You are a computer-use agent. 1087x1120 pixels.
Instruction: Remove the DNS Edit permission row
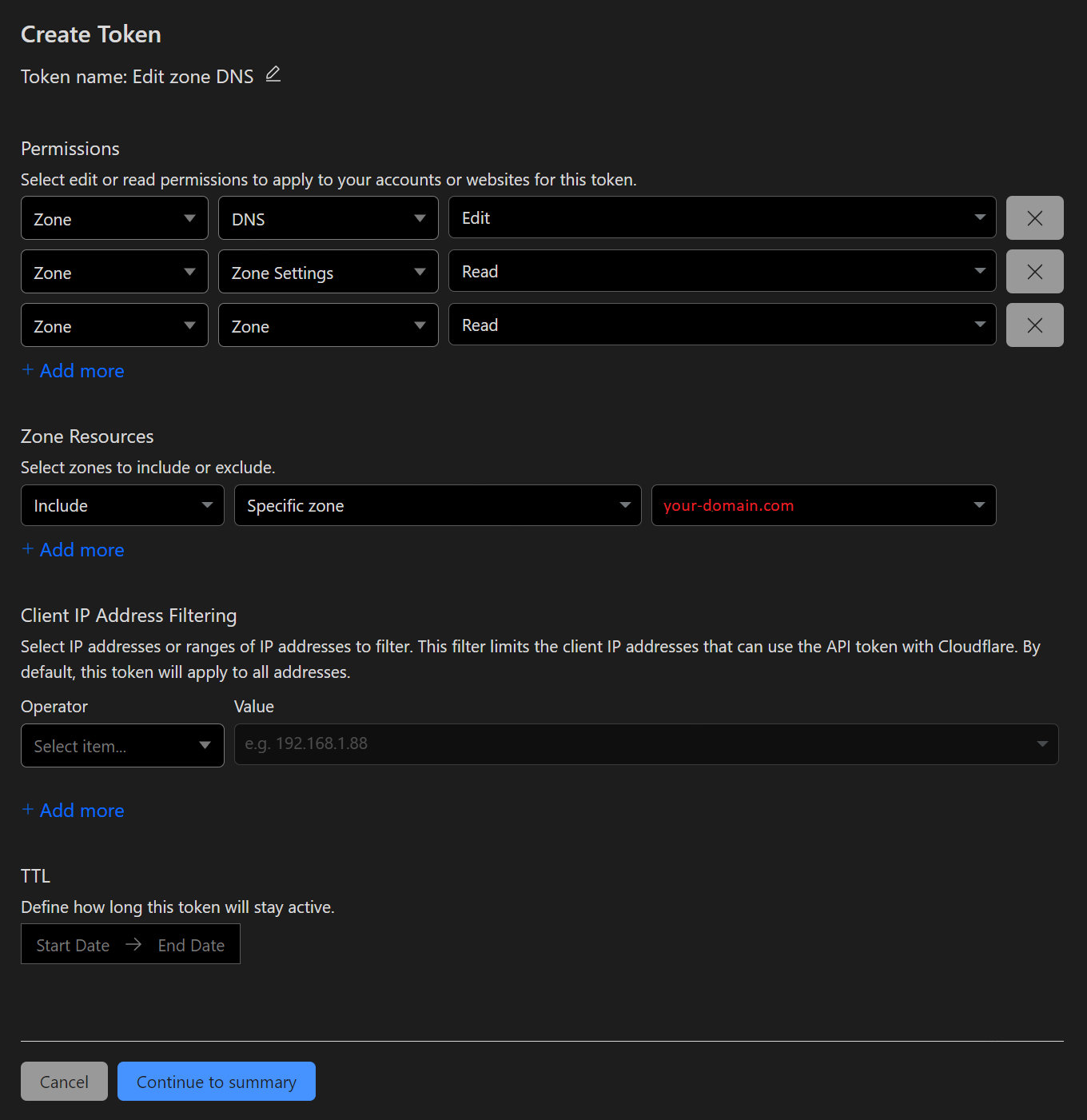[x=1034, y=218]
